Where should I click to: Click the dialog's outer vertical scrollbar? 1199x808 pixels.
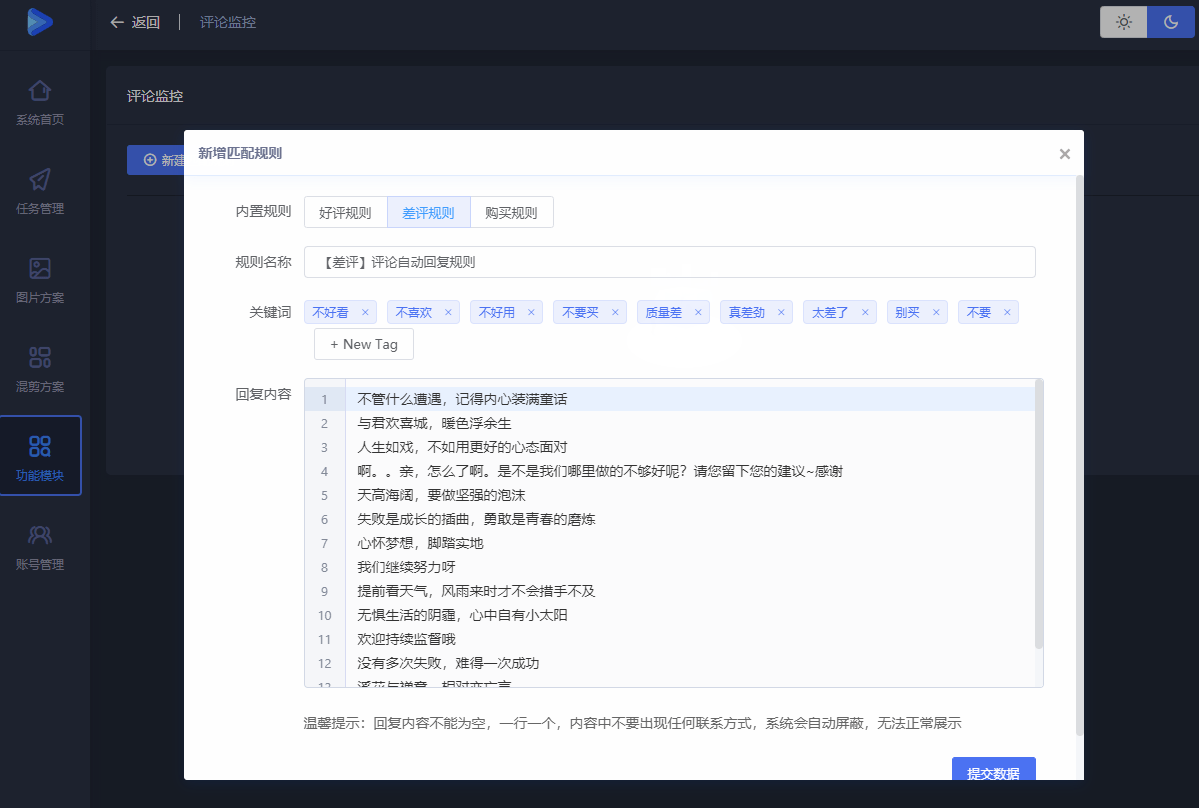[1080, 456]
